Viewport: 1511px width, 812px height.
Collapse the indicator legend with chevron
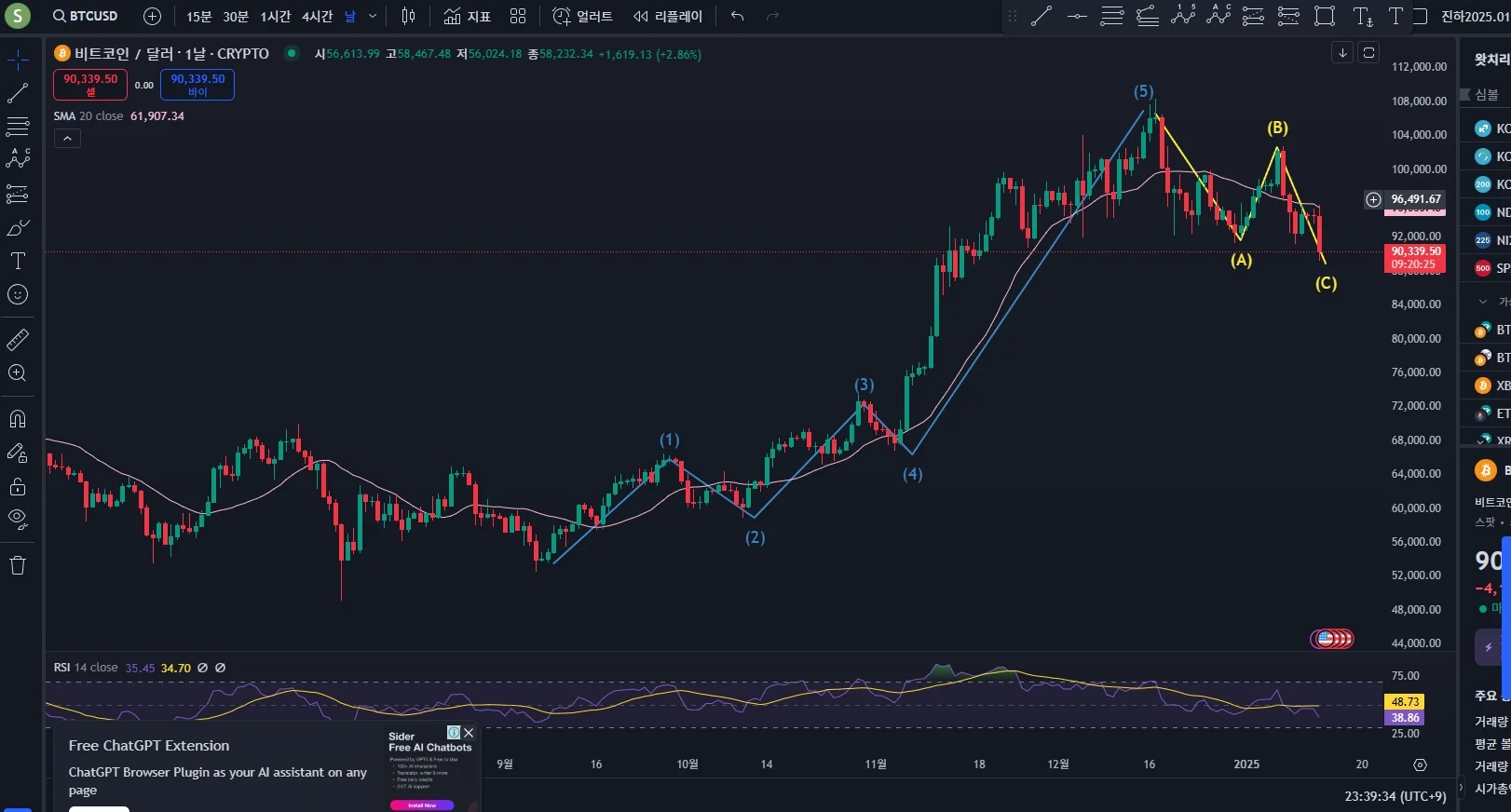point(67,139)
